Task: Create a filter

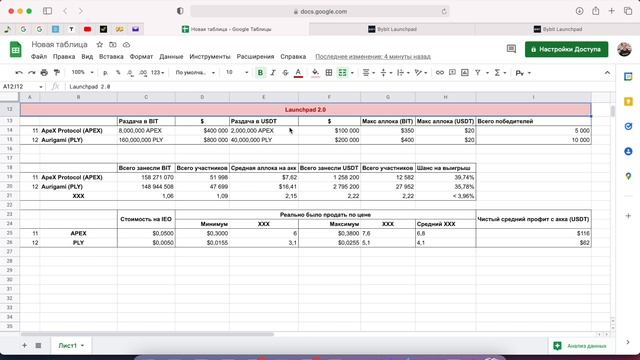Action: pos(478,73)
